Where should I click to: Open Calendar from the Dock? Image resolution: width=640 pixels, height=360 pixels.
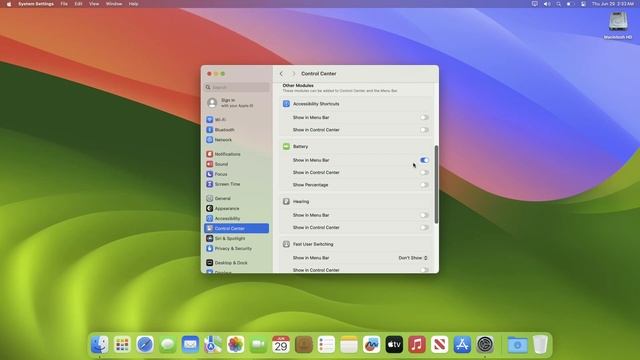click(x=281, y=344)
